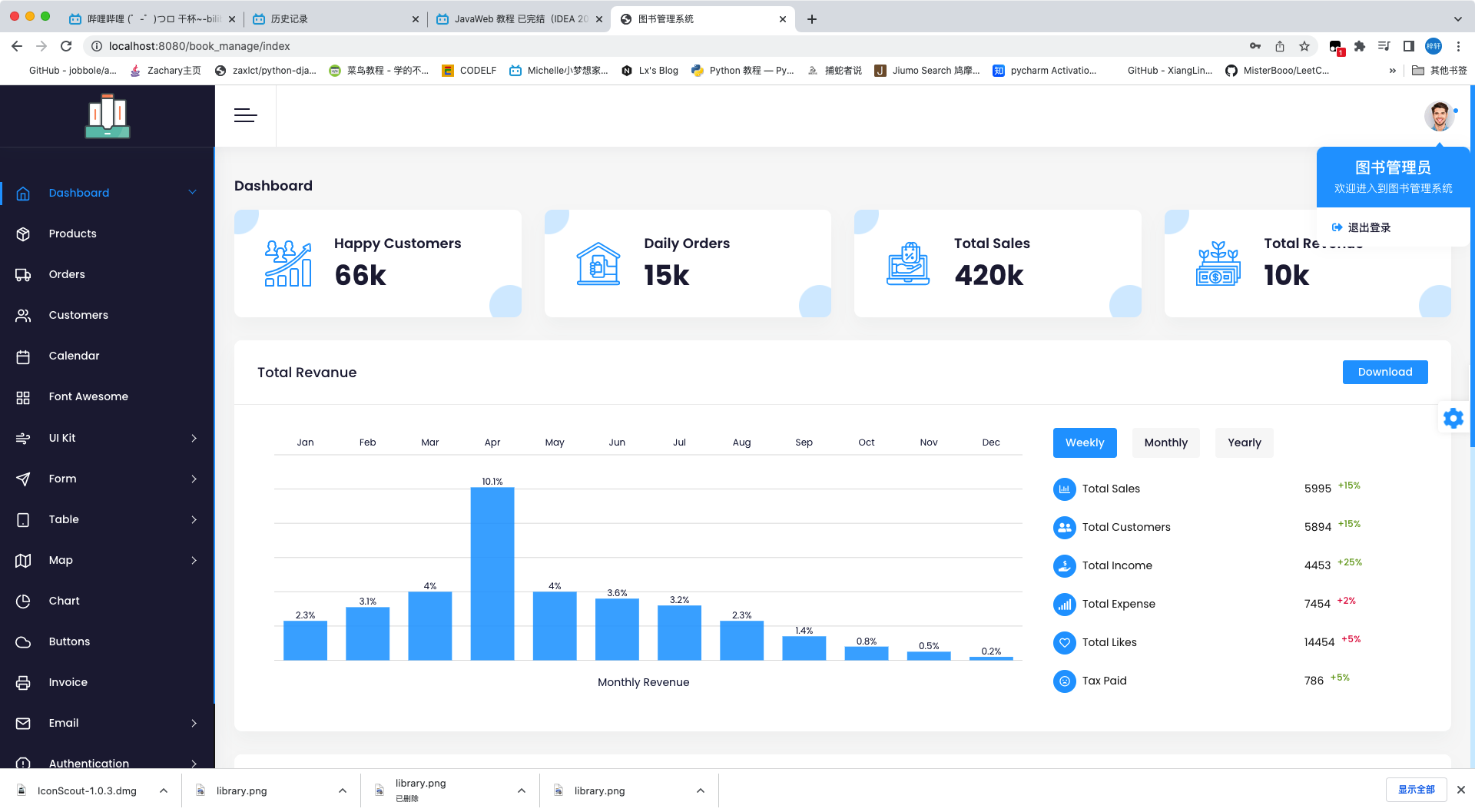Click the Chart pie icon in sidebar
The width and height of the screenshot is (1475, 812).
23,601
